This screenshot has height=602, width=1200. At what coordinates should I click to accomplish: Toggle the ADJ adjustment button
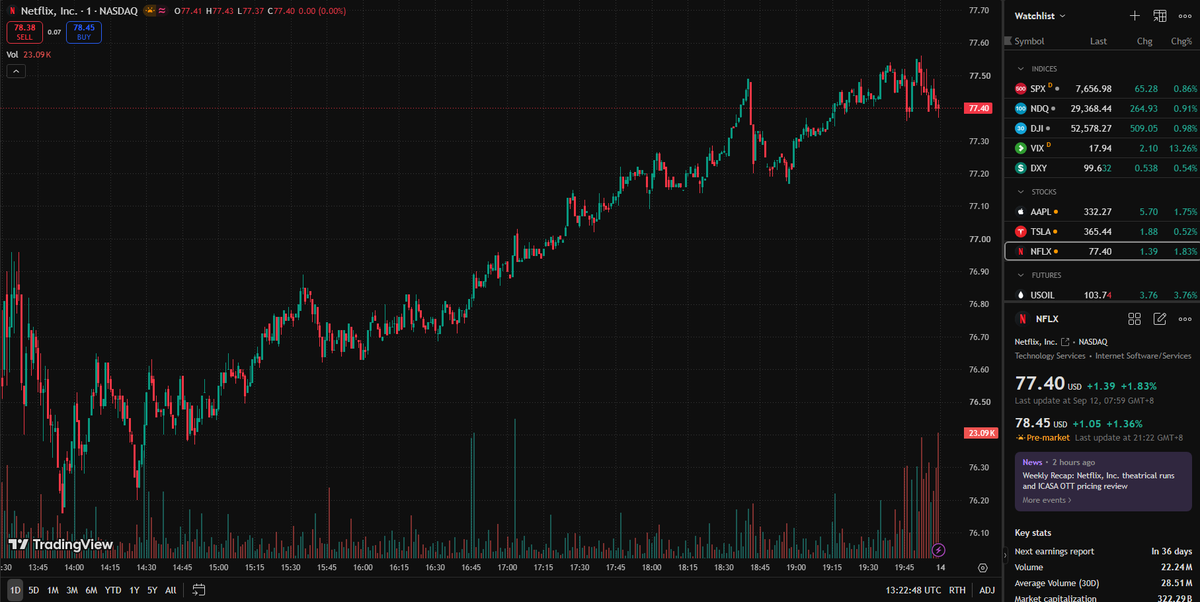click(x=987, y=590)
